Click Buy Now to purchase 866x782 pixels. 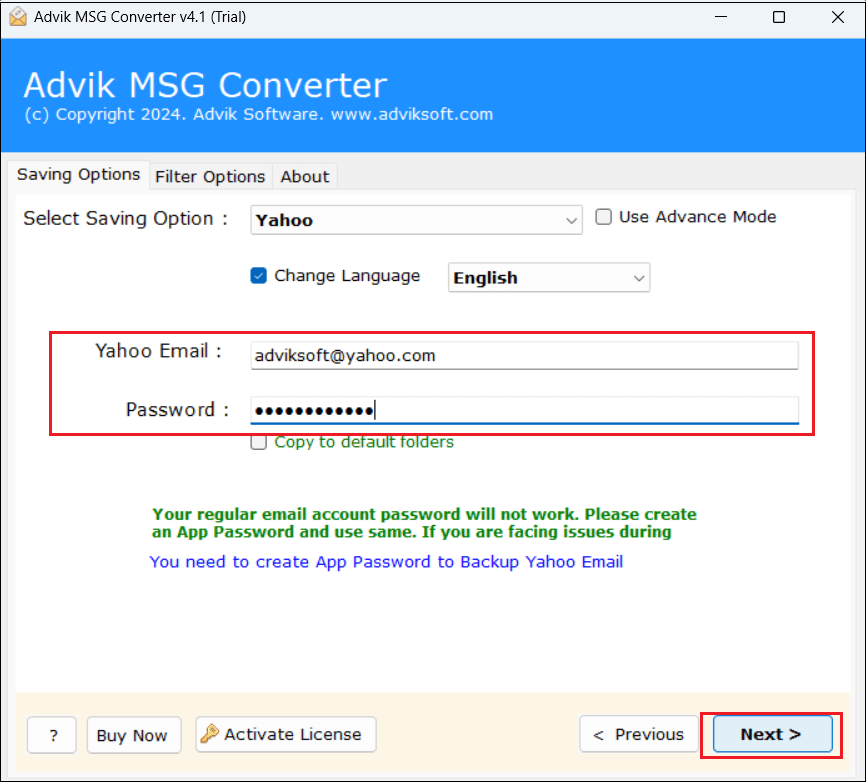click(x=133, y=734)
